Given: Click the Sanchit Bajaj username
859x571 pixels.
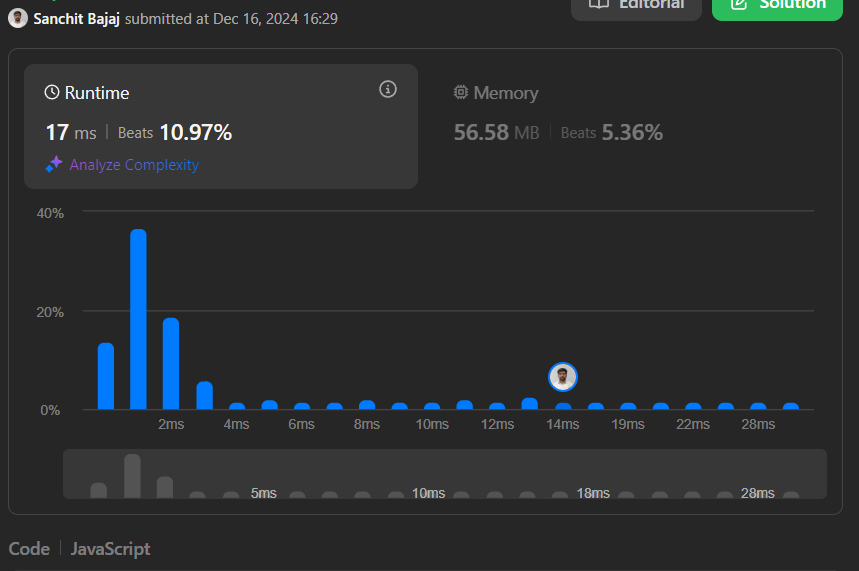Looking at the screenshot, I should pyautogui.click(x=78, y=18).
